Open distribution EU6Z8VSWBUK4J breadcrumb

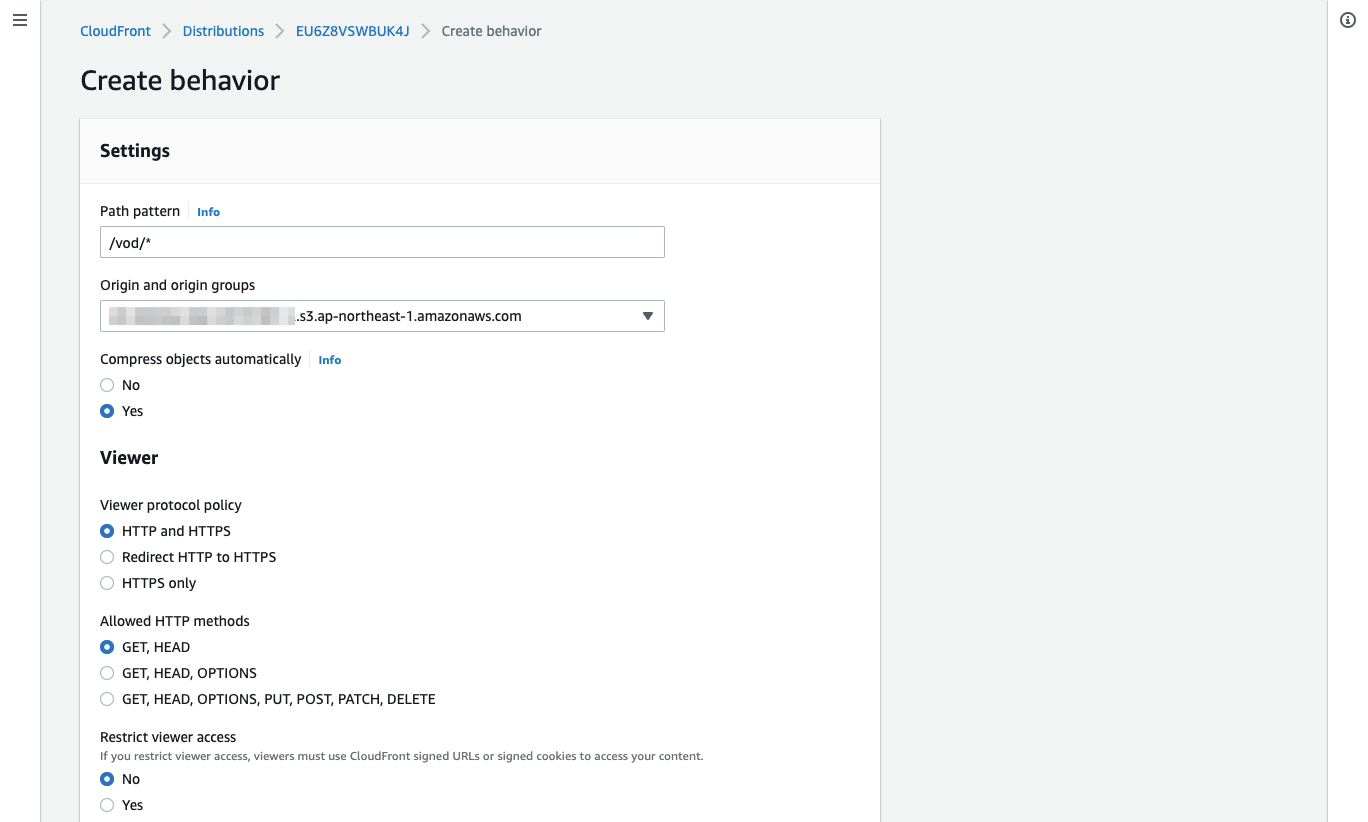[353, 31]
